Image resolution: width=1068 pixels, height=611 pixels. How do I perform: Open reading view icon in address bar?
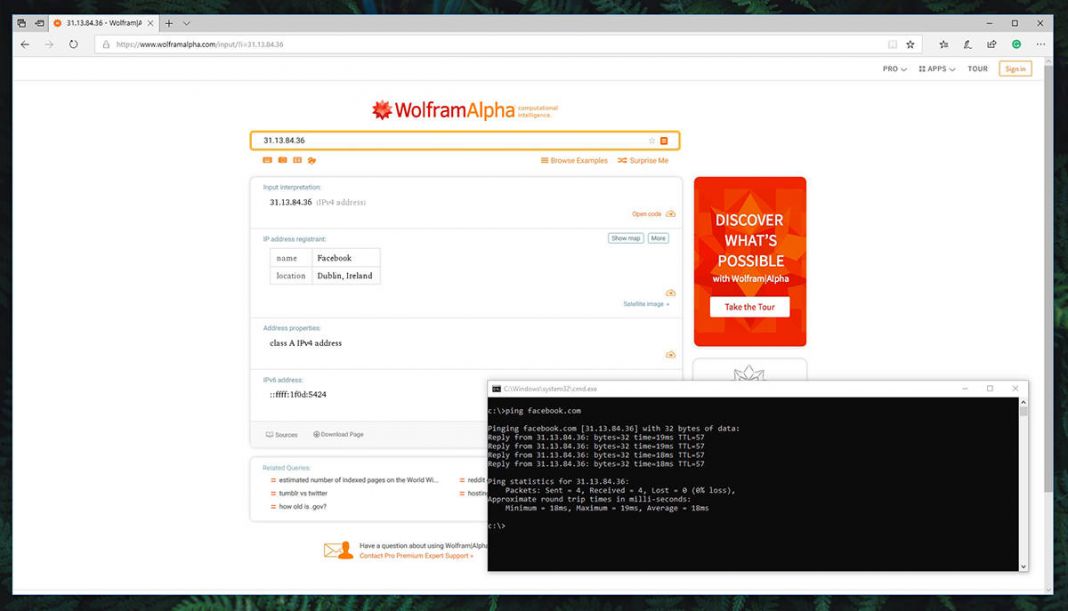tap(892, 44)
